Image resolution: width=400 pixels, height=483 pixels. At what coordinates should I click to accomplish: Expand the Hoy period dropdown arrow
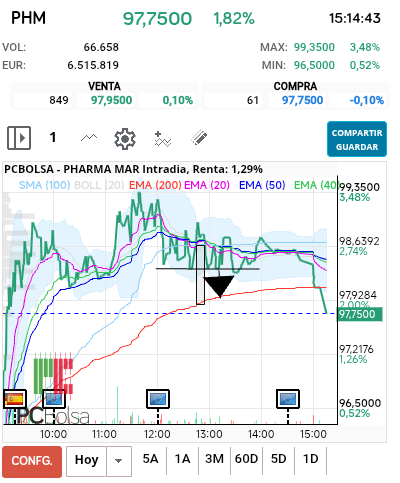click(x=119, y=461)
